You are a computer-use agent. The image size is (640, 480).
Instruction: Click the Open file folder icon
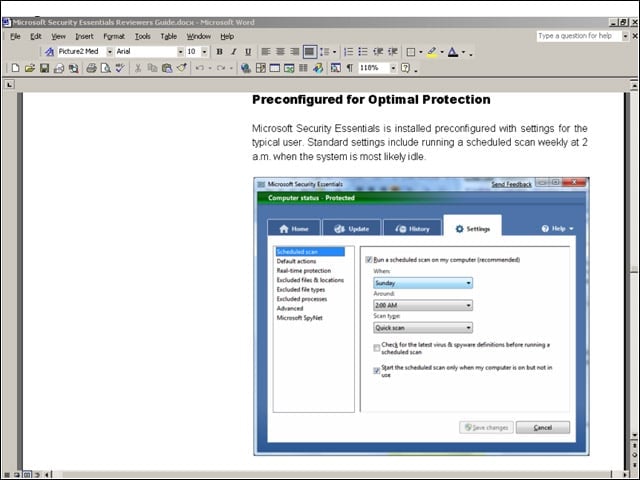point(29,68)
